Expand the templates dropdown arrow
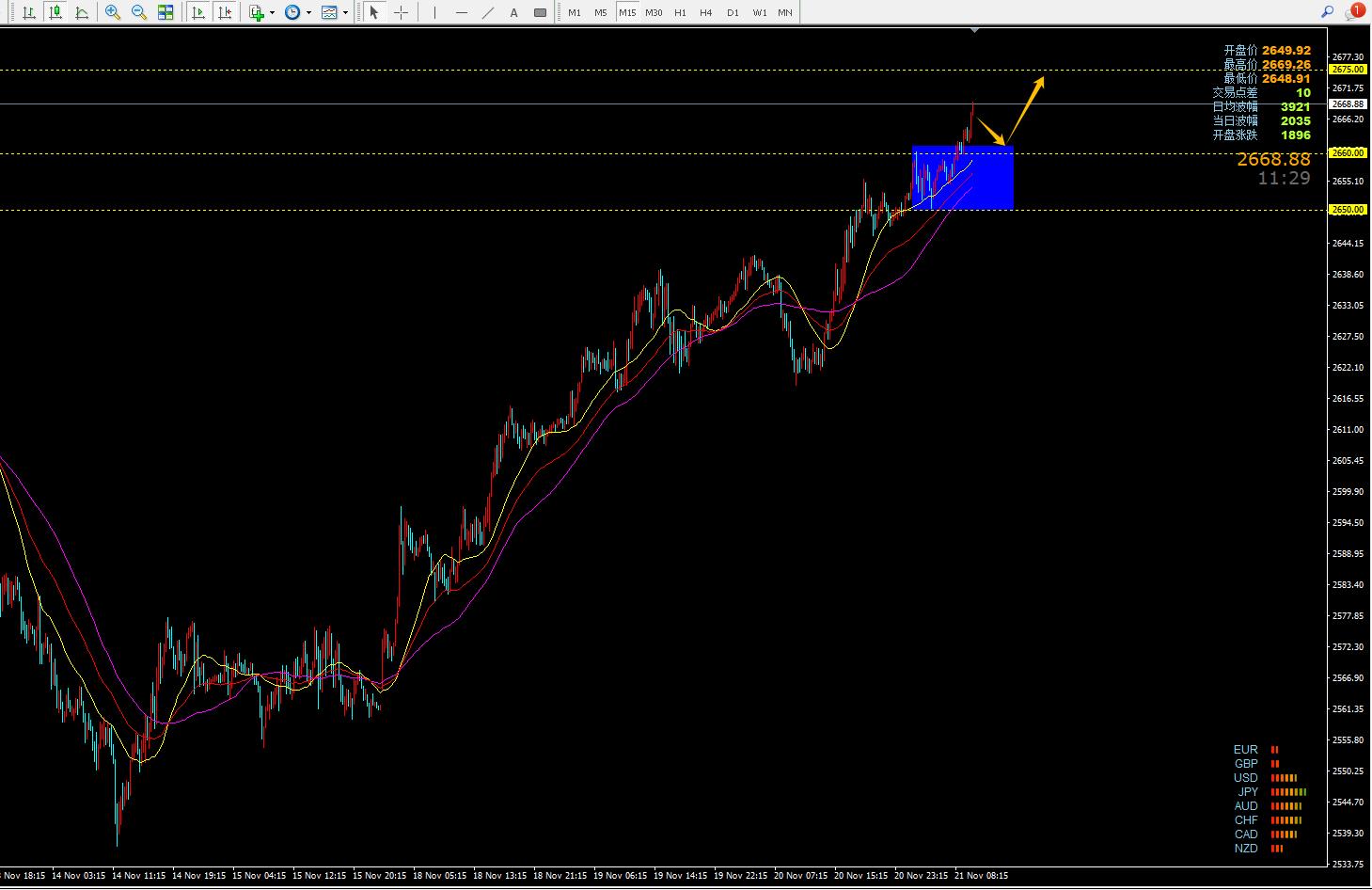Viewport: 1372px width, 890px height. coord(345,12)
